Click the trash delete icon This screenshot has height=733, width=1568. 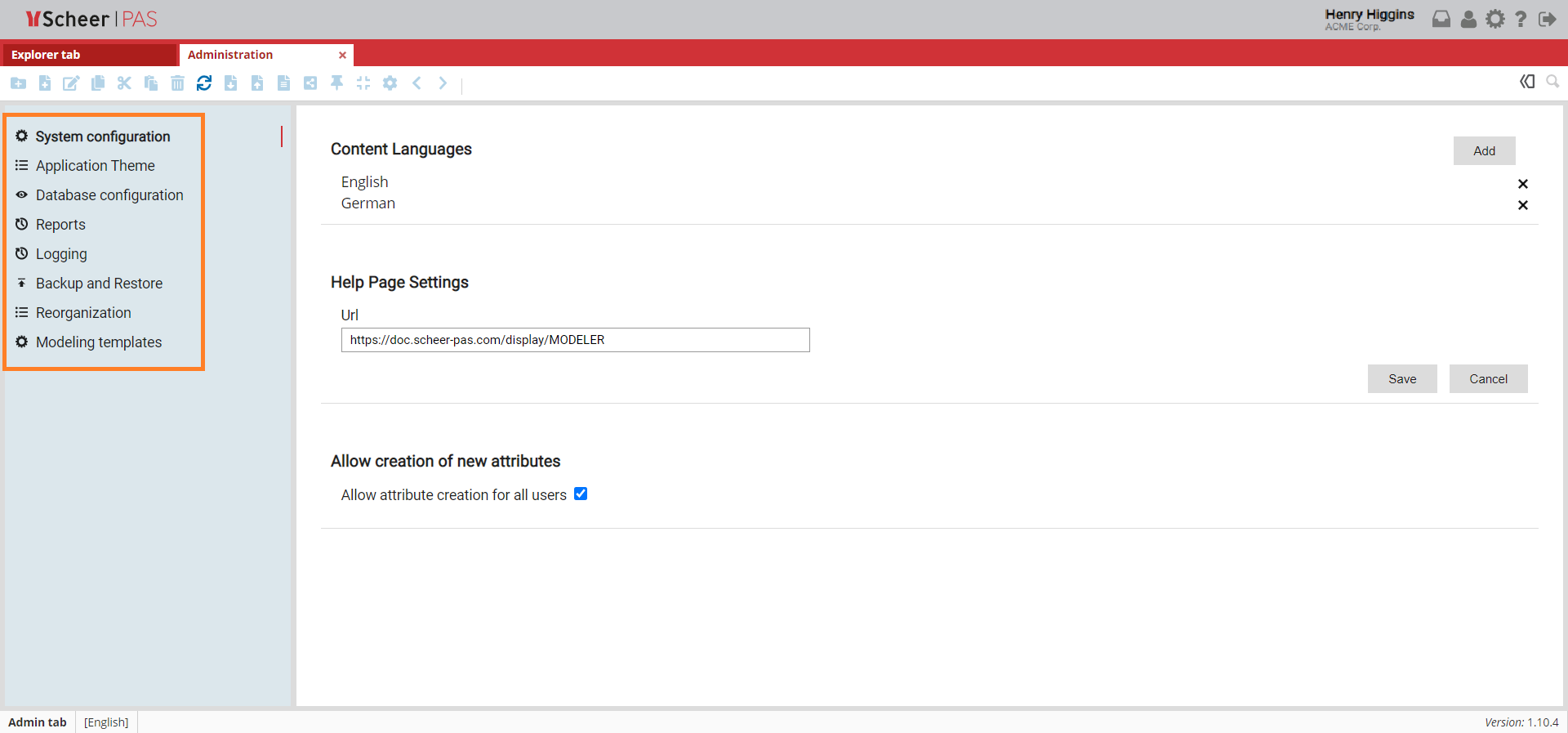click(177, 83)
